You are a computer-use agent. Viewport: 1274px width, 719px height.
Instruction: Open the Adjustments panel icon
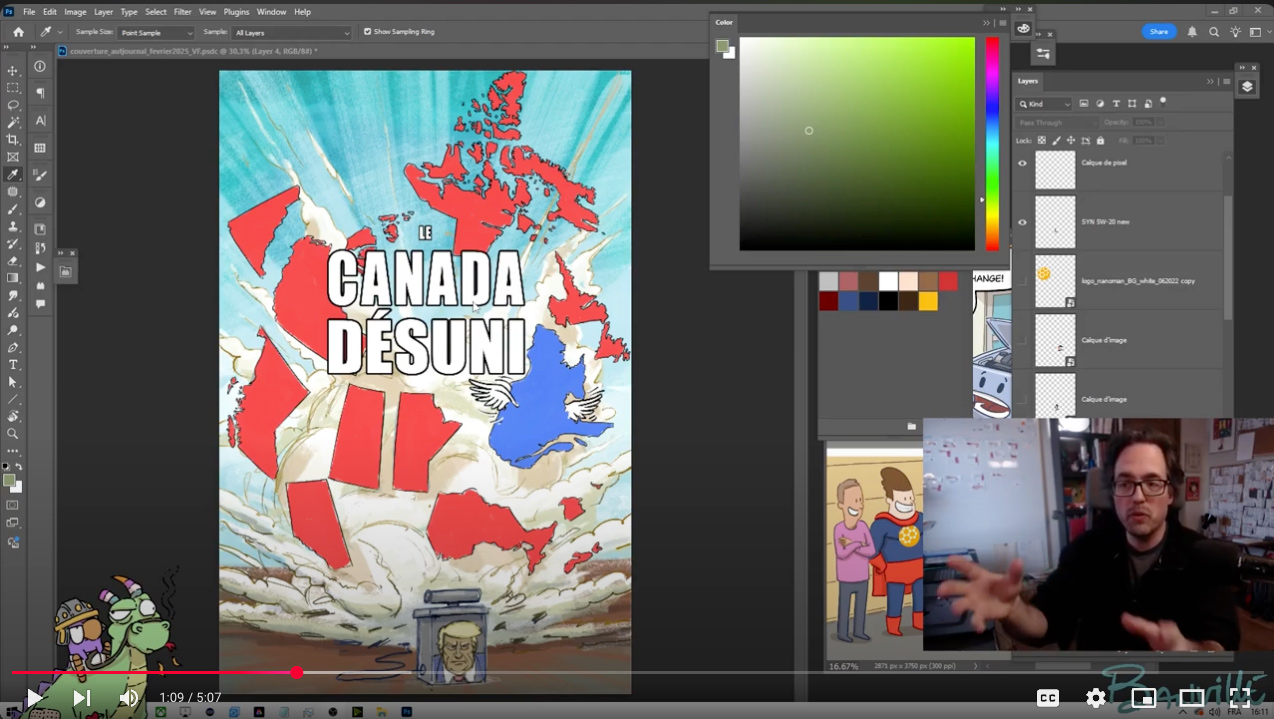(40, 202)
